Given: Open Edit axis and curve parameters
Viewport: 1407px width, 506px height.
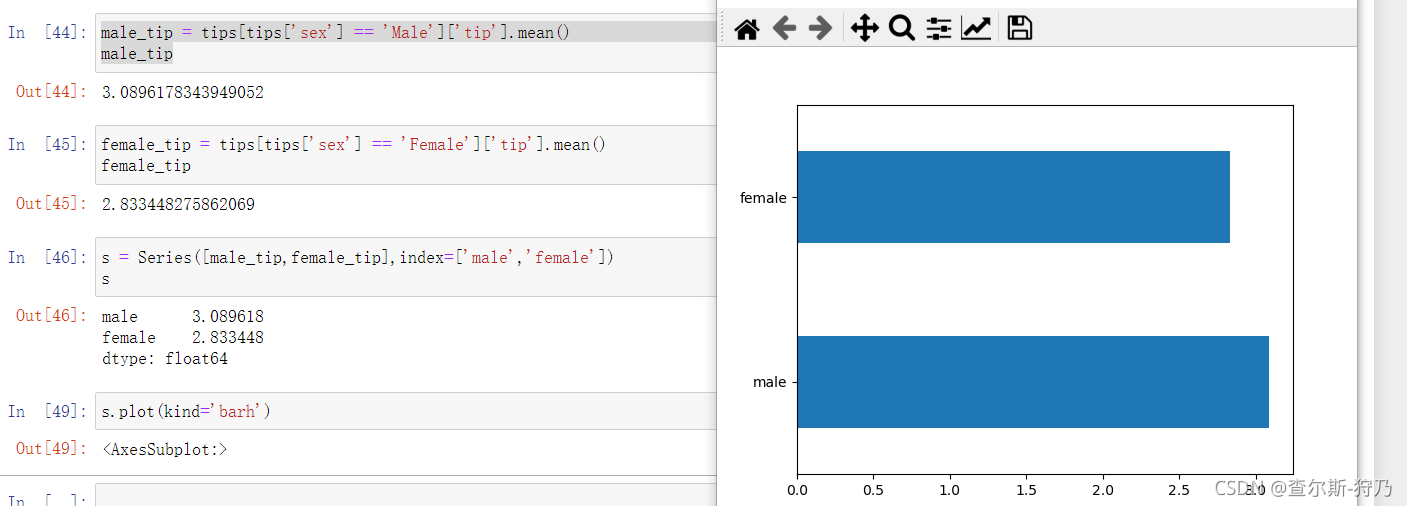Looking at the screenshot, I should coord(976,28).
